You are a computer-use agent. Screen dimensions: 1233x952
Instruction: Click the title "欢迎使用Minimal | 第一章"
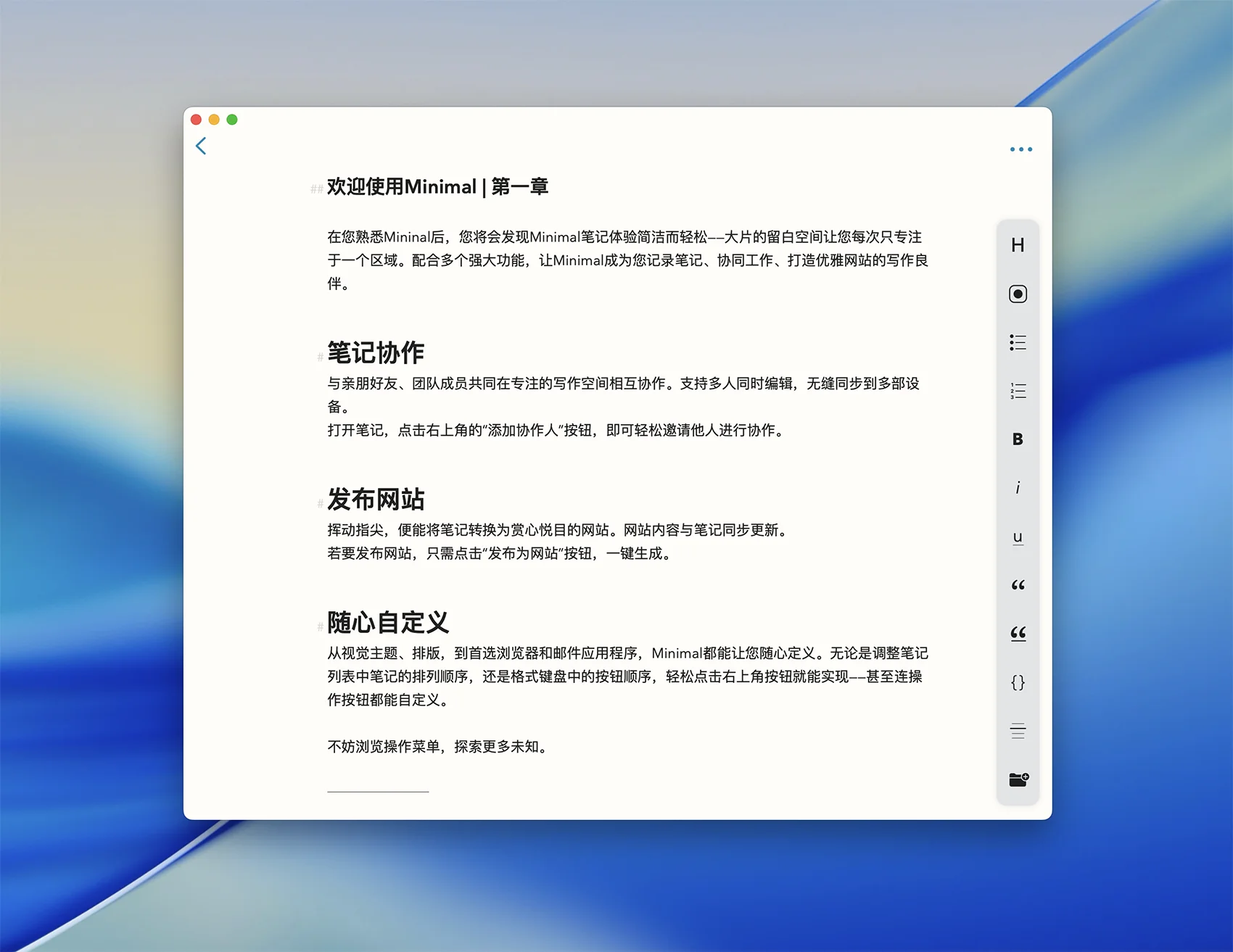437,187
